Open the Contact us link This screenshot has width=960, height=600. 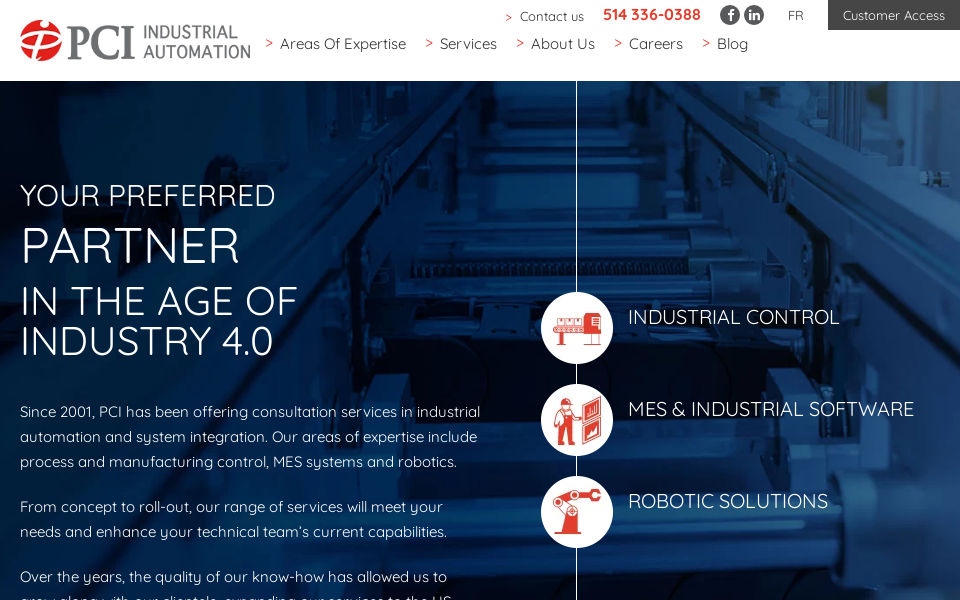coord(551,16)
